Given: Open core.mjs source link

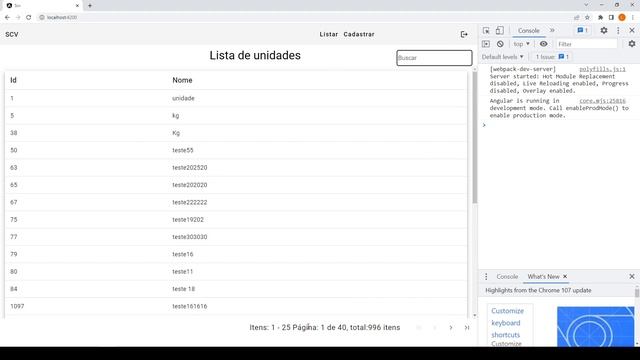Looking at the screenshot, I should [x=602, y=101].
